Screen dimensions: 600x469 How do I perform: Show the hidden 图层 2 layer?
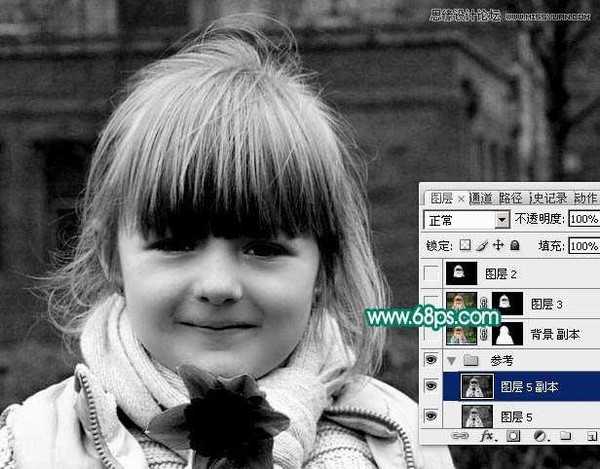click(431, 273)
